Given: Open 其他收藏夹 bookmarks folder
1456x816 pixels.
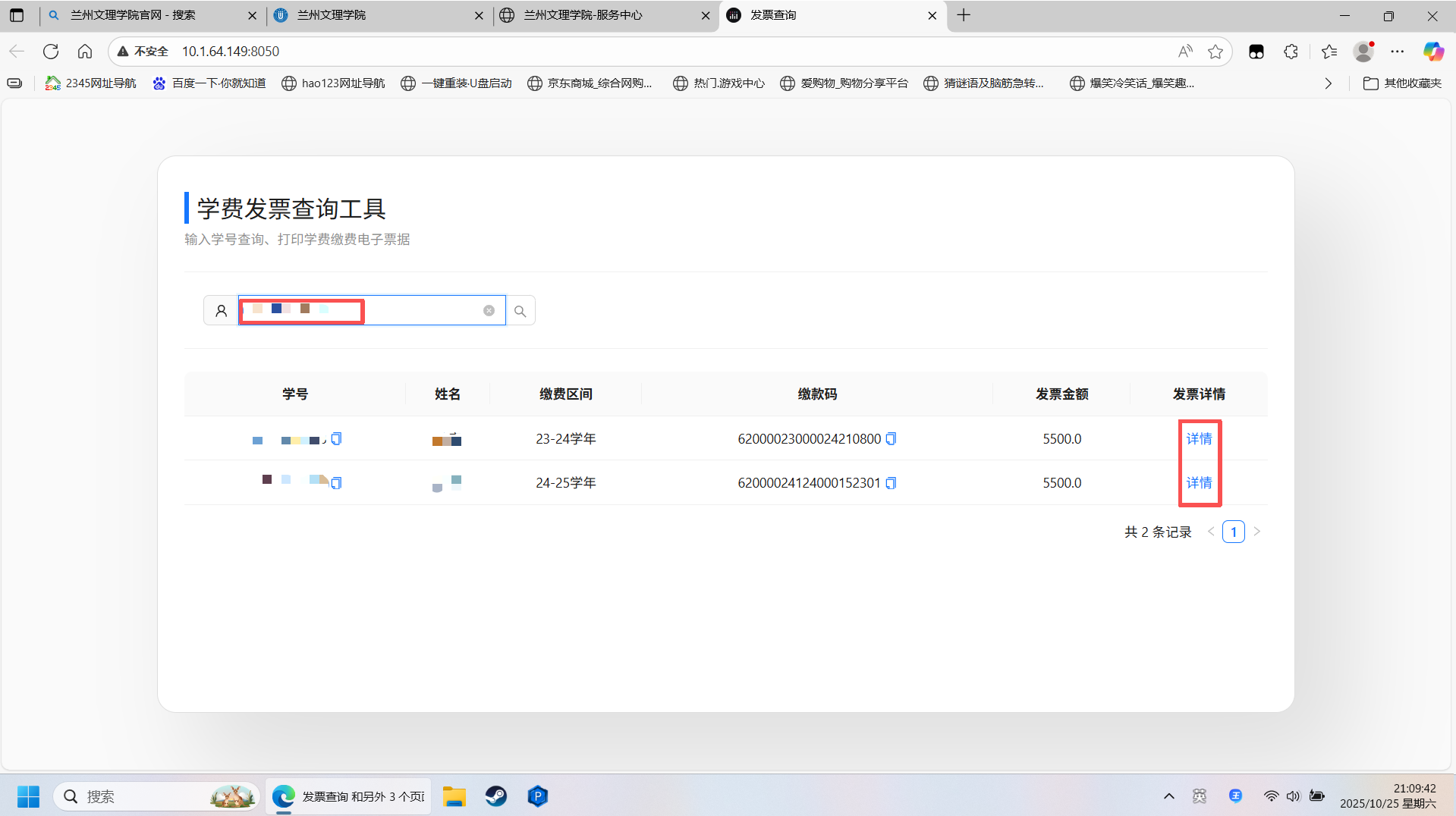Looking at the screenshot, I should tap(1402, 83).
